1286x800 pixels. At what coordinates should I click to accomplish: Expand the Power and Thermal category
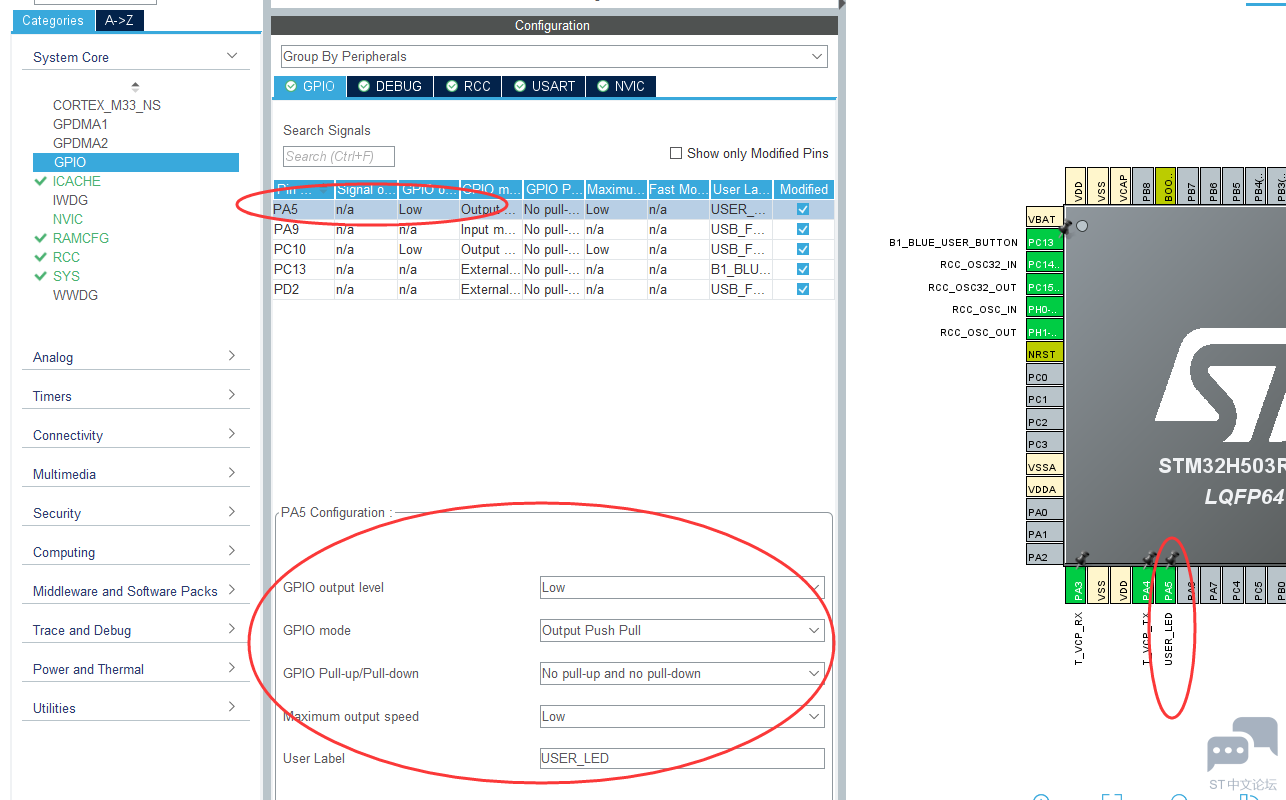pos(232,668)
